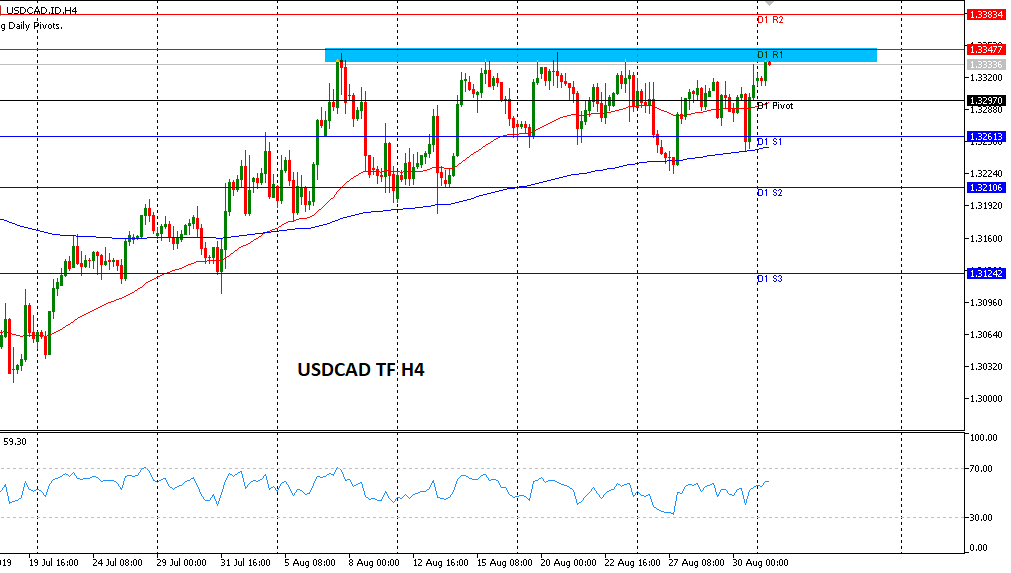The width and height of the screenshot is (1011, 573).
Task: Click the red 1.33834 price tag
Action: coord(986,14)
